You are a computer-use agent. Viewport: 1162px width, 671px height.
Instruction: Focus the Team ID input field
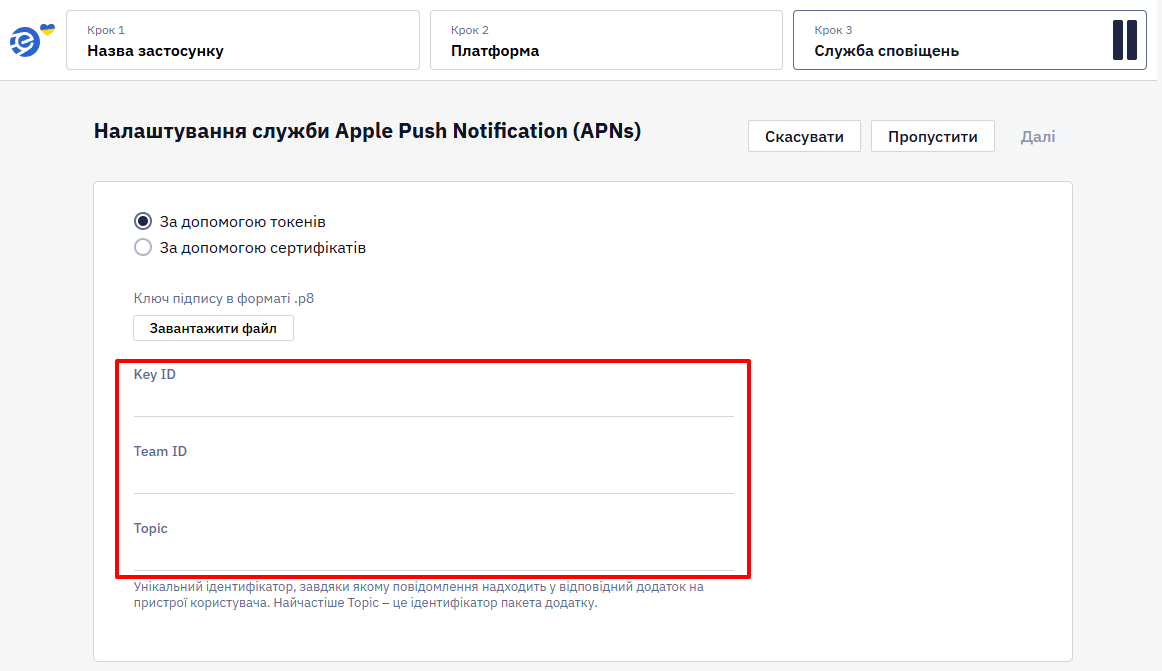(434, 478)
